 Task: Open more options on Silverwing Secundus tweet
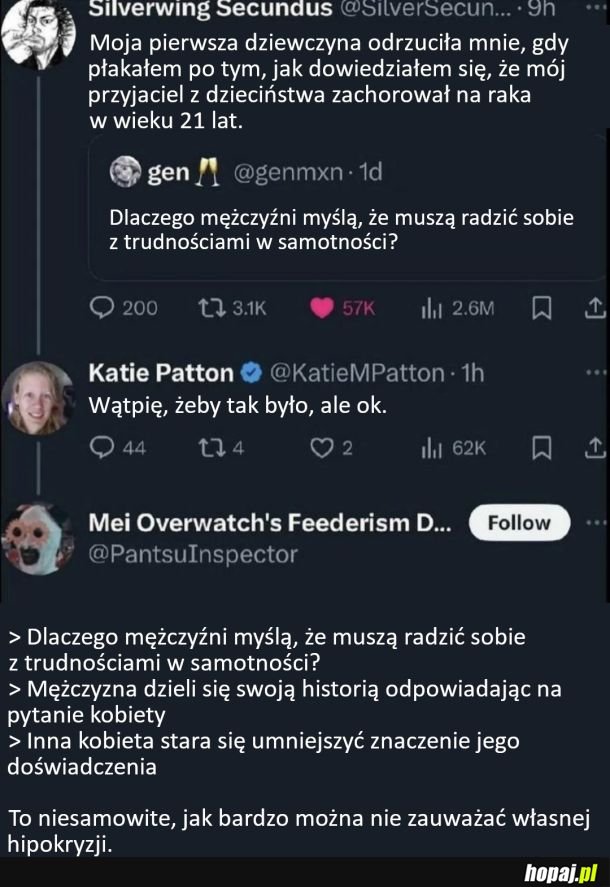coord(597,8)
